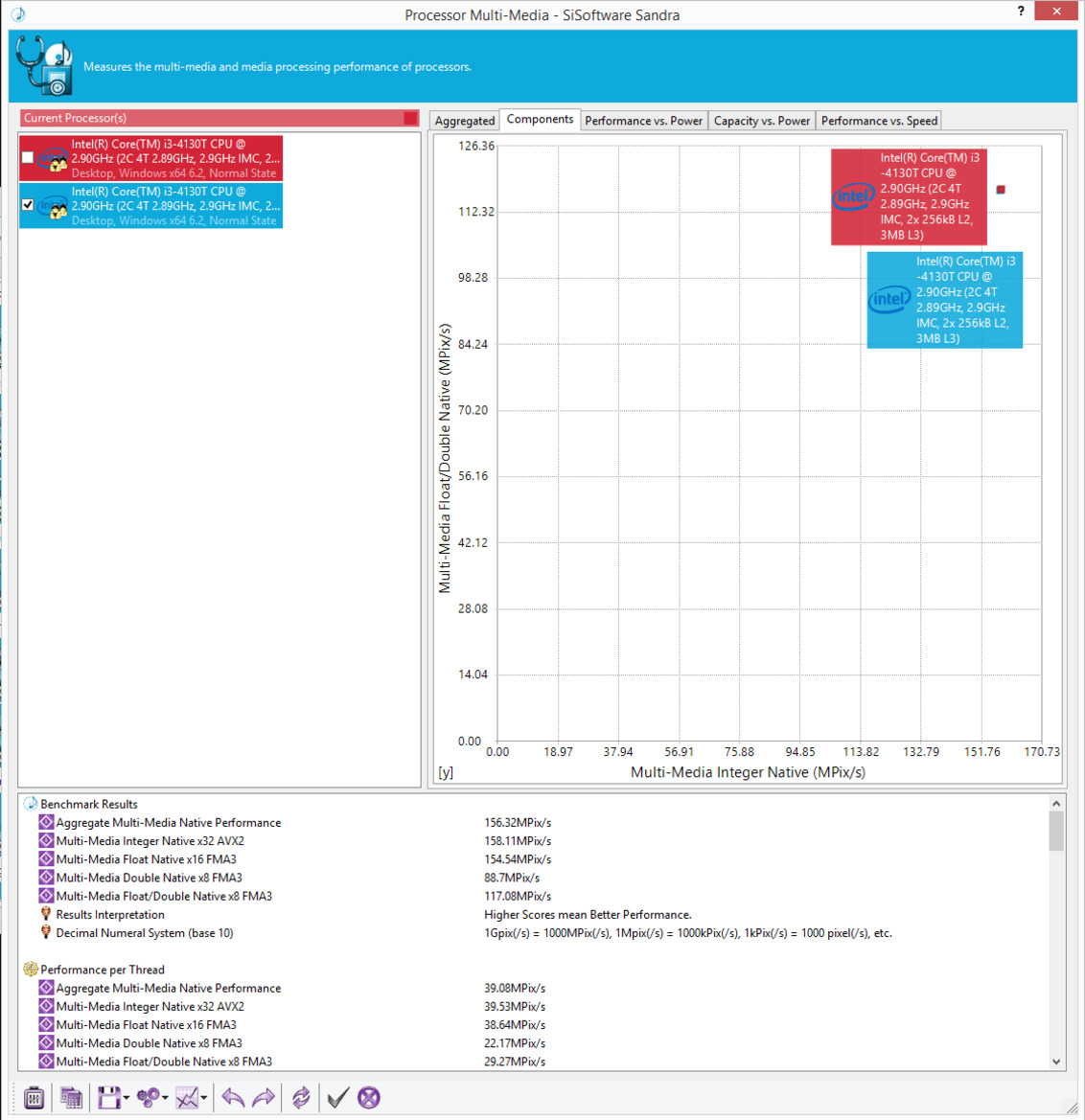1085x1120 pixels.
Task: Expand the gears icon dropdown arrow
Action: pyautogui.click(x=165, y=1098)
